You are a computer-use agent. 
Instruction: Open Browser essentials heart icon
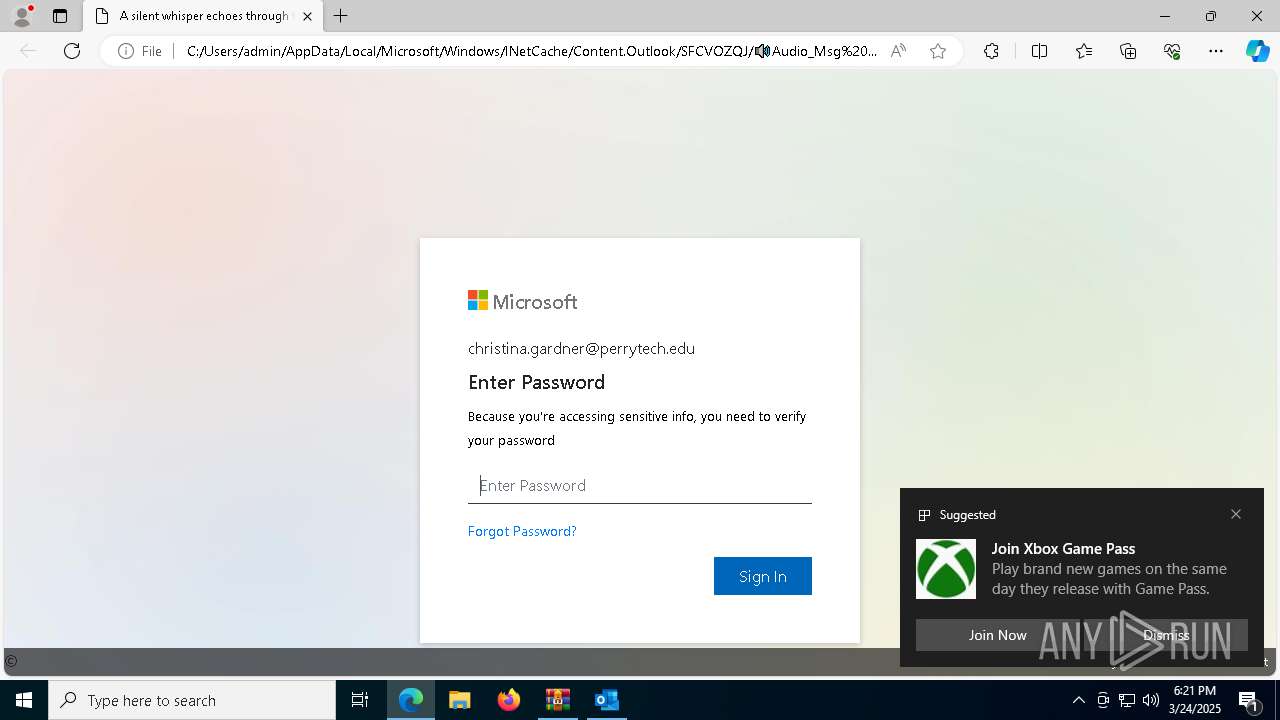(1172, 51)
